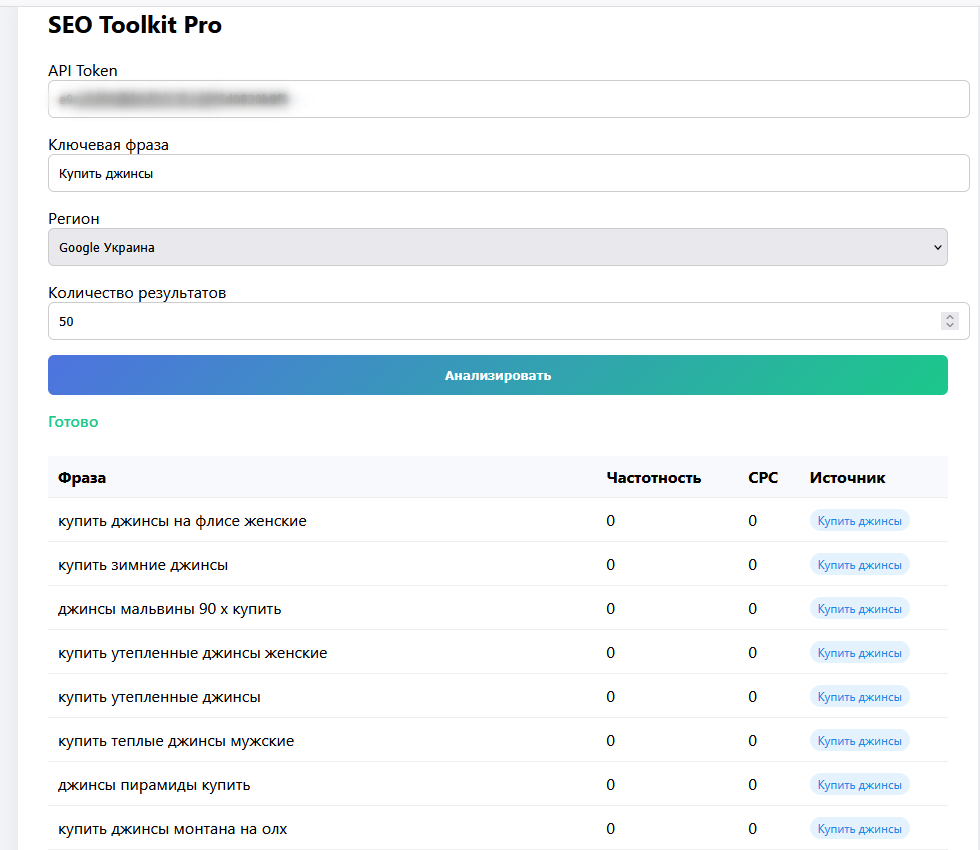Viewport: 980px width, 850px height.
Task: Click the Источник column header
Action: click(847, 478)
